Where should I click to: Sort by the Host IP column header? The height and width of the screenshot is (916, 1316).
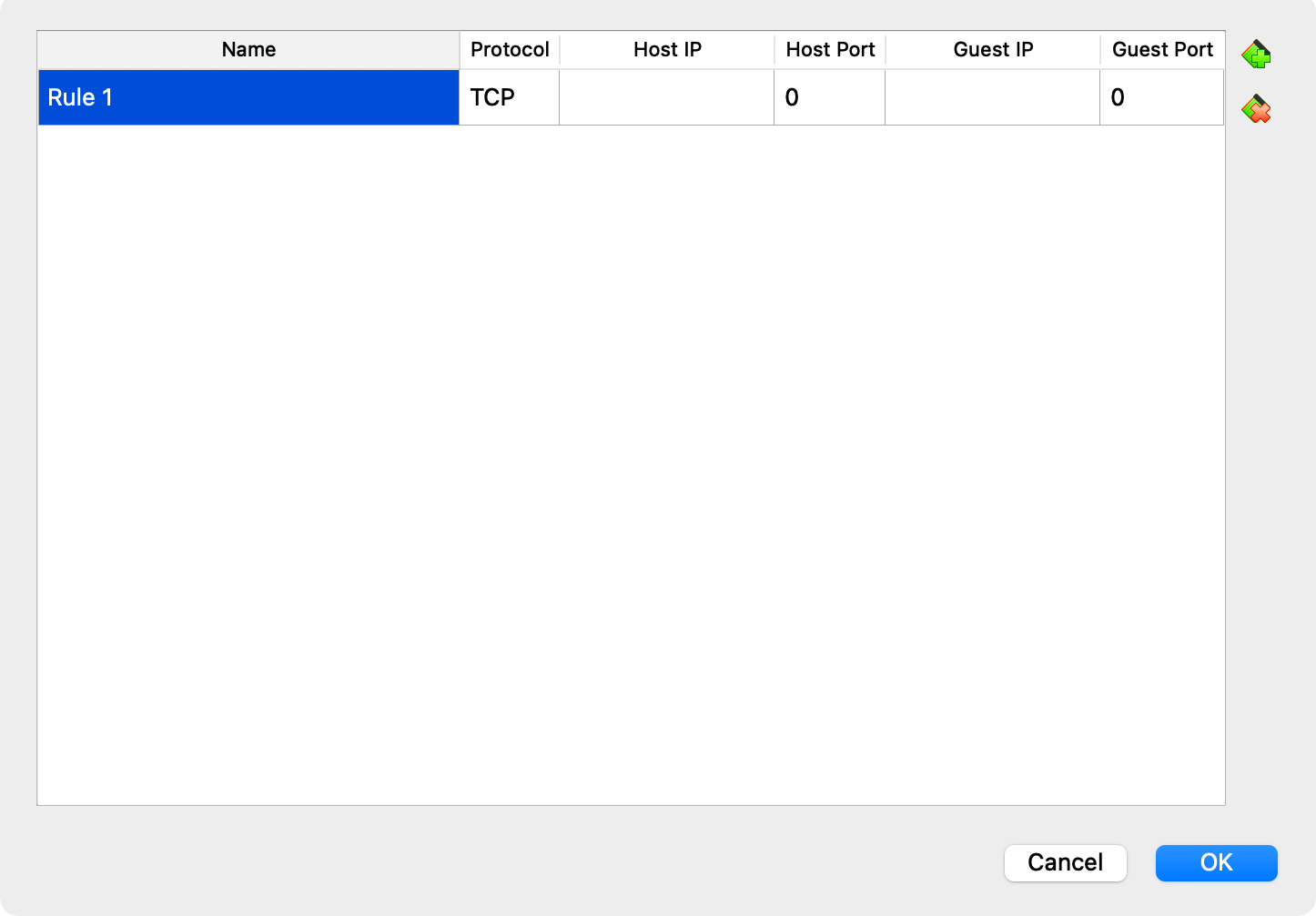[x=667, y=50]
